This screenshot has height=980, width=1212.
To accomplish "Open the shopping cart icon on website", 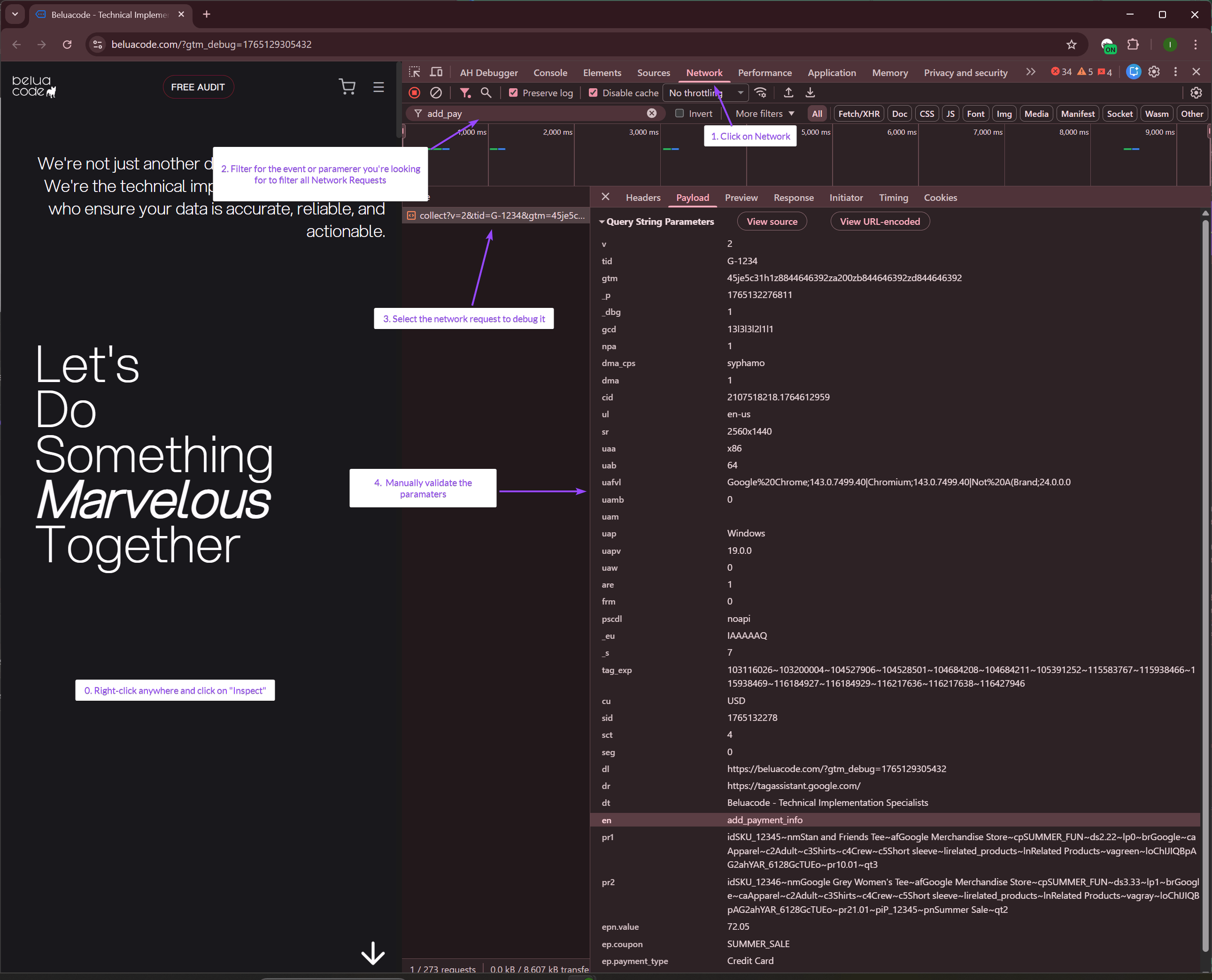I will click(x=347, y=87).
